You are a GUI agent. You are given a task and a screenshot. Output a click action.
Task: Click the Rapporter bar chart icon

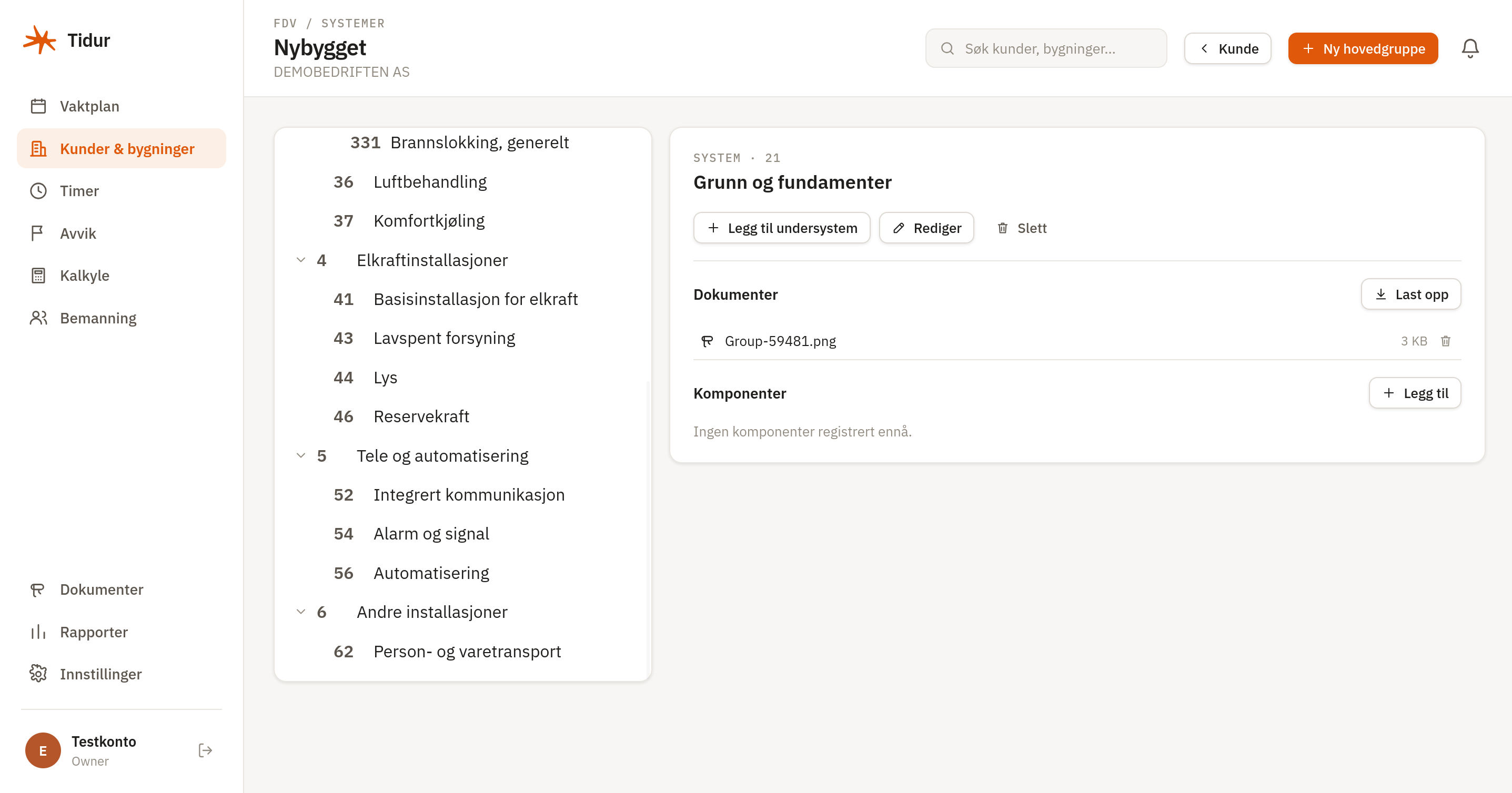coord(38,632)
